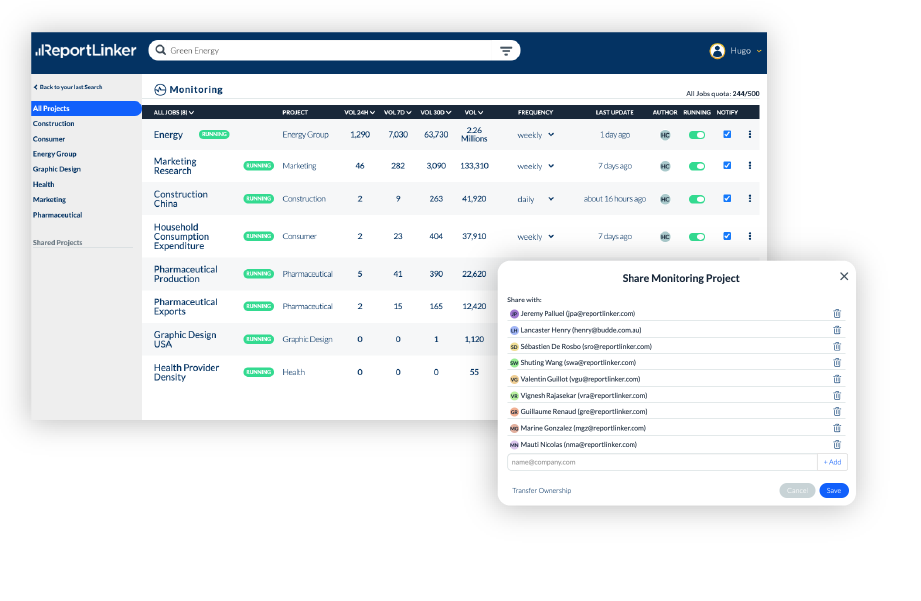Uncheck notify for Marketing Research job
This screenshot has height=601, width=921.
[727, 166]
